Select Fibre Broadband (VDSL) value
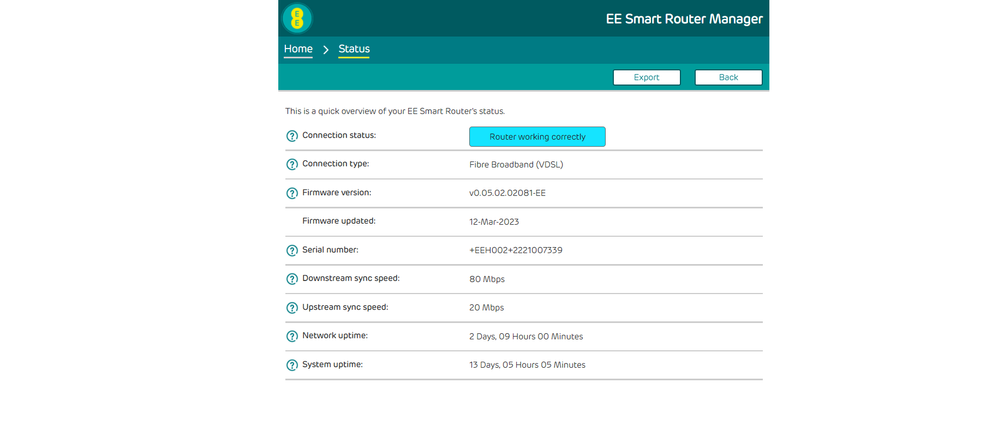 click(516, 165)
